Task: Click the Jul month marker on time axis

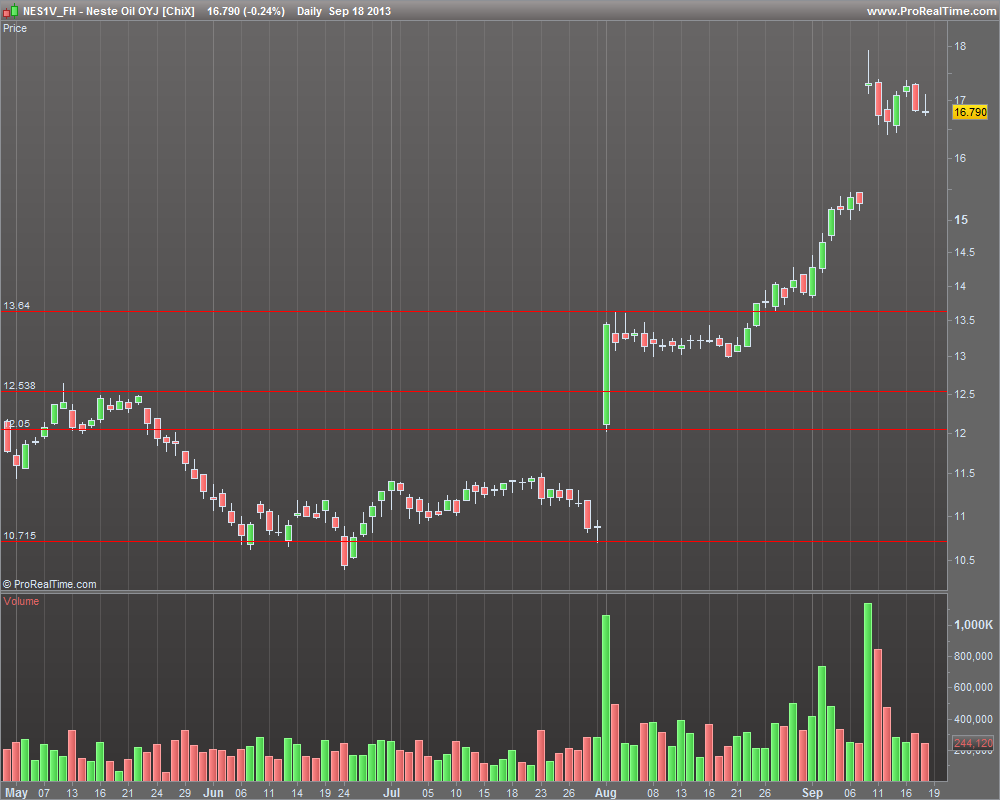Action: pyautogui.click(x=391, y=792)
